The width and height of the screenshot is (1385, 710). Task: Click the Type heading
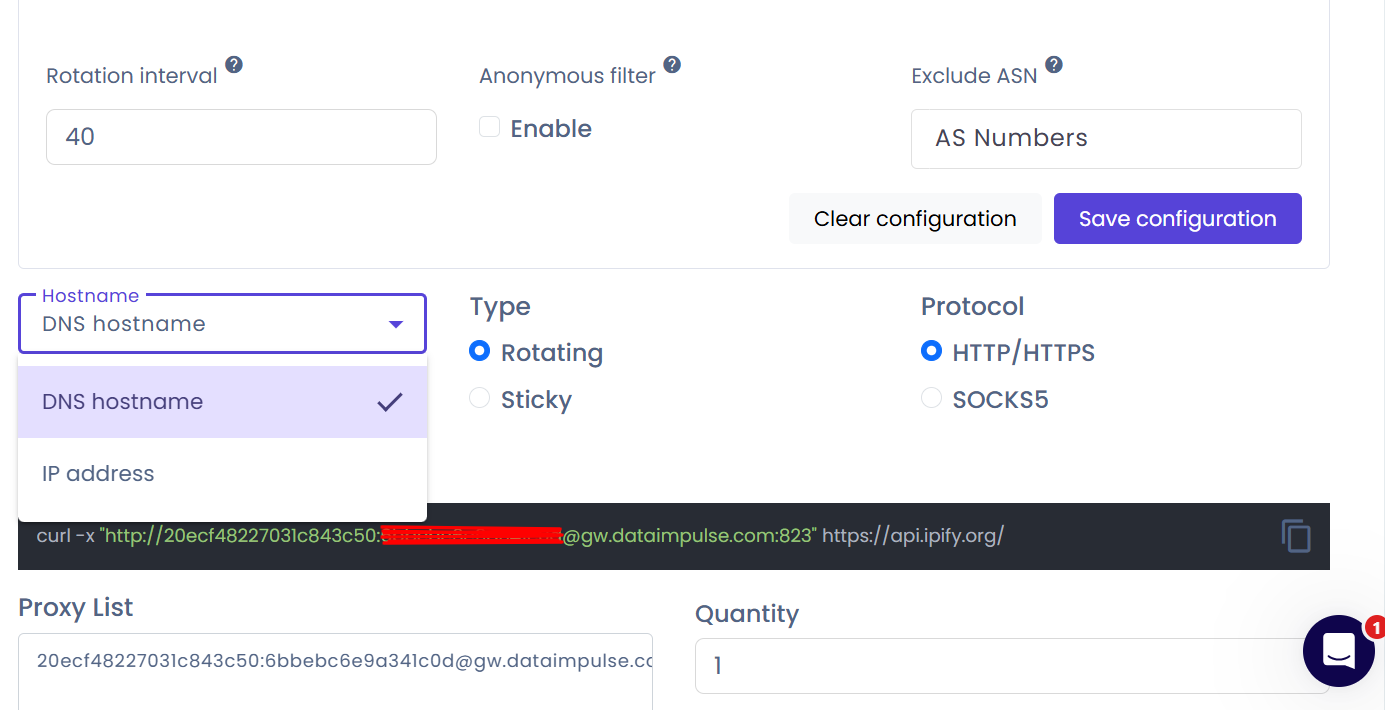click(500, 307)
